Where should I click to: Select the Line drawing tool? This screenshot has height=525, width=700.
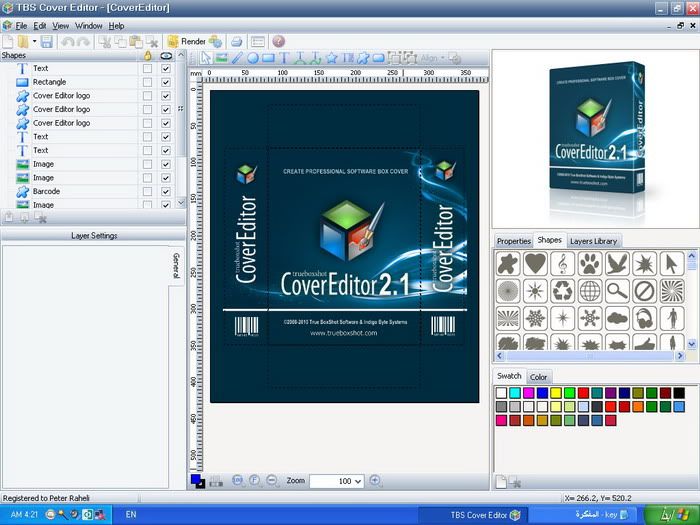pyautogui.click(x=237, y=58)
